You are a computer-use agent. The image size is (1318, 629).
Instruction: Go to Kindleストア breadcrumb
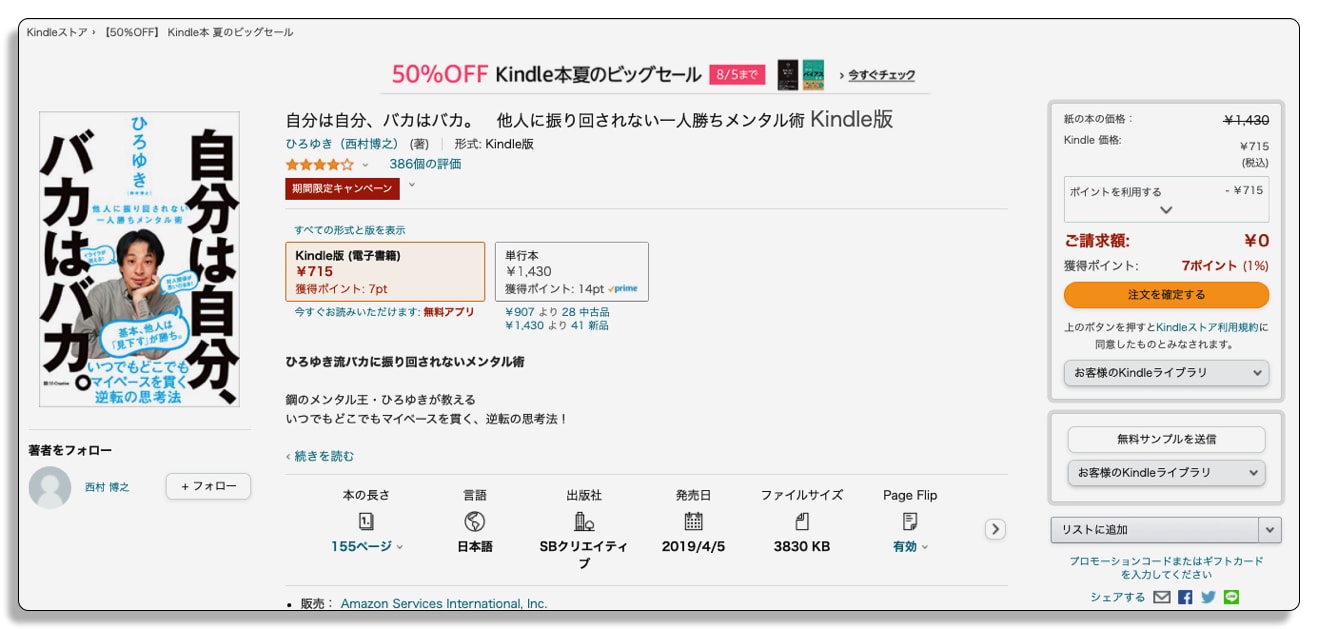(56, 33)
